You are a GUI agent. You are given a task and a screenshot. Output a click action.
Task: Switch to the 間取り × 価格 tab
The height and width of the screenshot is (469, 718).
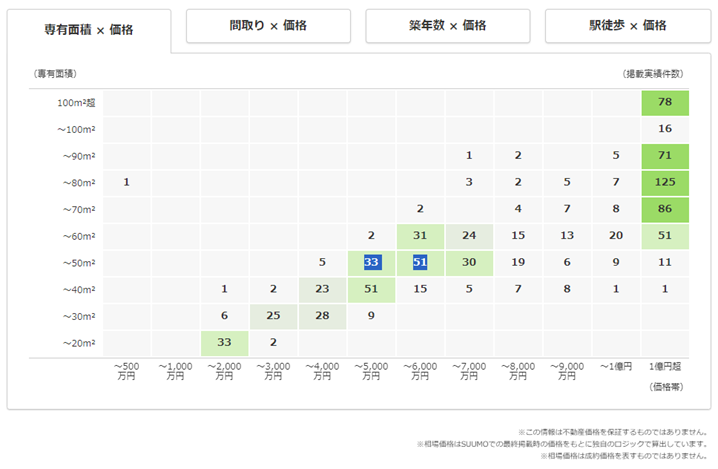268,26
